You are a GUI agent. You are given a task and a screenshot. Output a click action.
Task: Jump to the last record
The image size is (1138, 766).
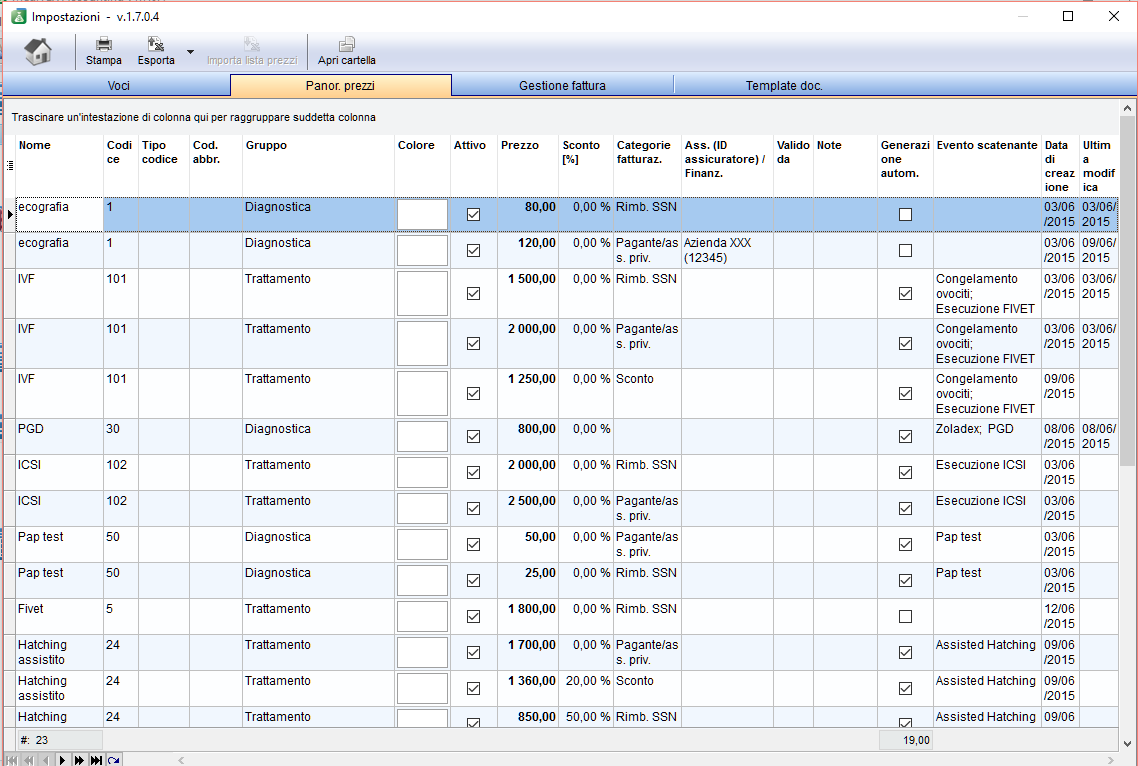96,760
